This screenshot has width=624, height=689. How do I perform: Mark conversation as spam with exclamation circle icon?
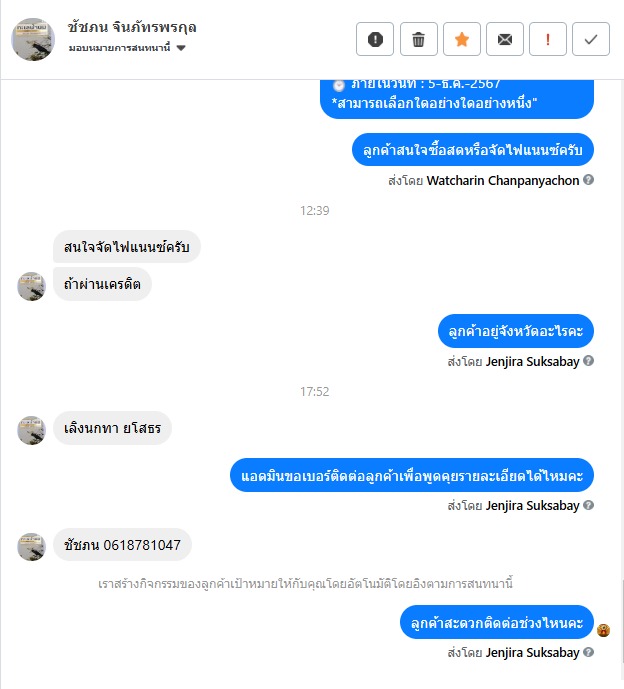coord(375,39)
